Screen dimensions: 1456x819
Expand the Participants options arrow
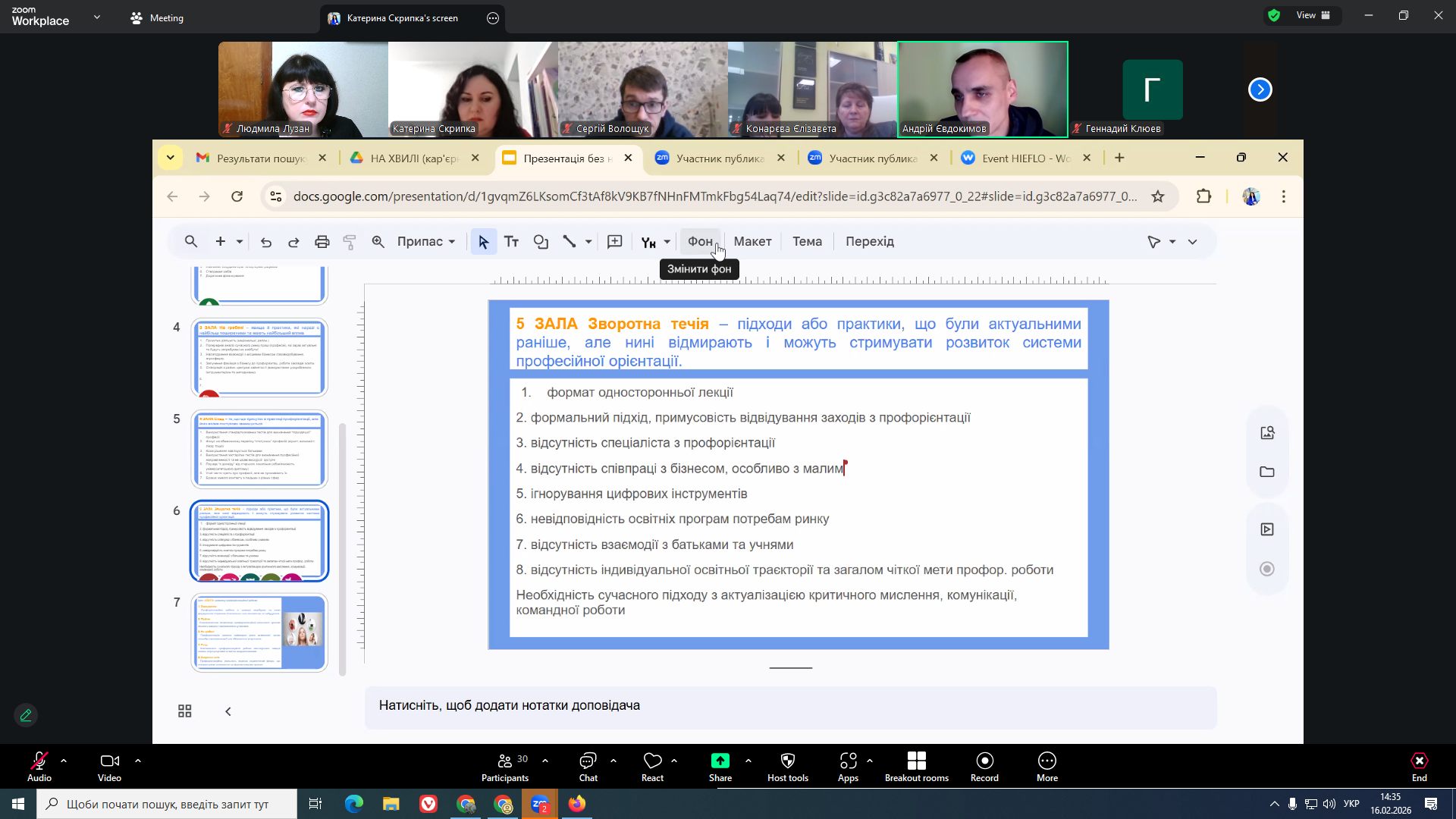coord(545,760)
